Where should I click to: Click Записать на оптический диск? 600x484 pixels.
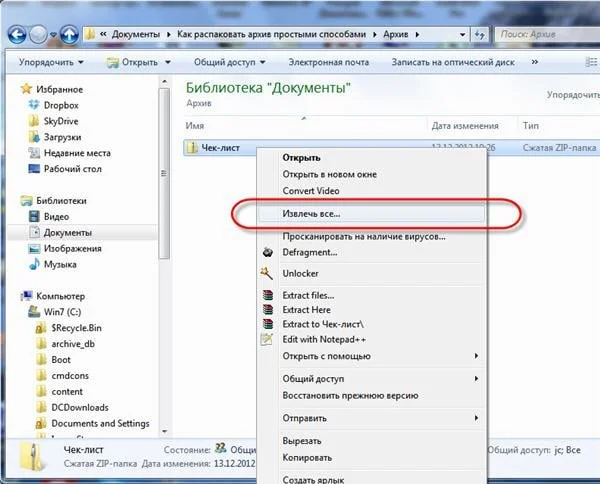(453, 62)
